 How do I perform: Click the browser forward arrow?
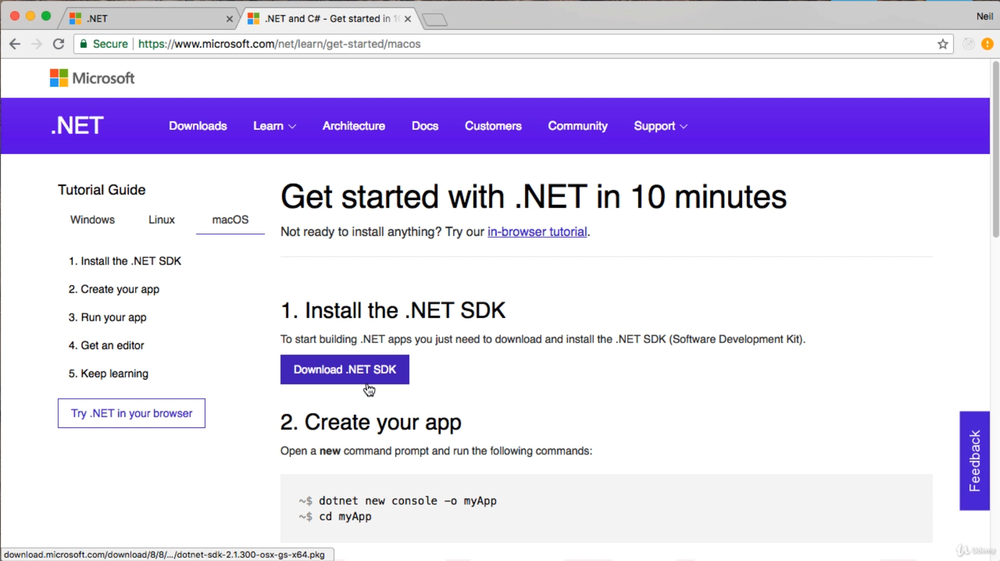pyautogui.click(x=36, y=44)
